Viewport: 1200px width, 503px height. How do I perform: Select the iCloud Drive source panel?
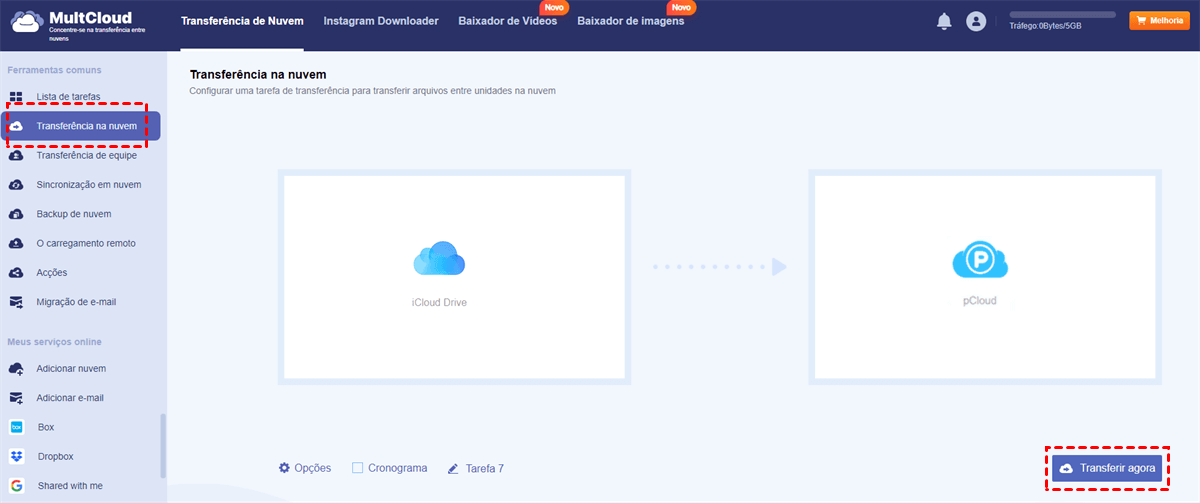[454, 277]
